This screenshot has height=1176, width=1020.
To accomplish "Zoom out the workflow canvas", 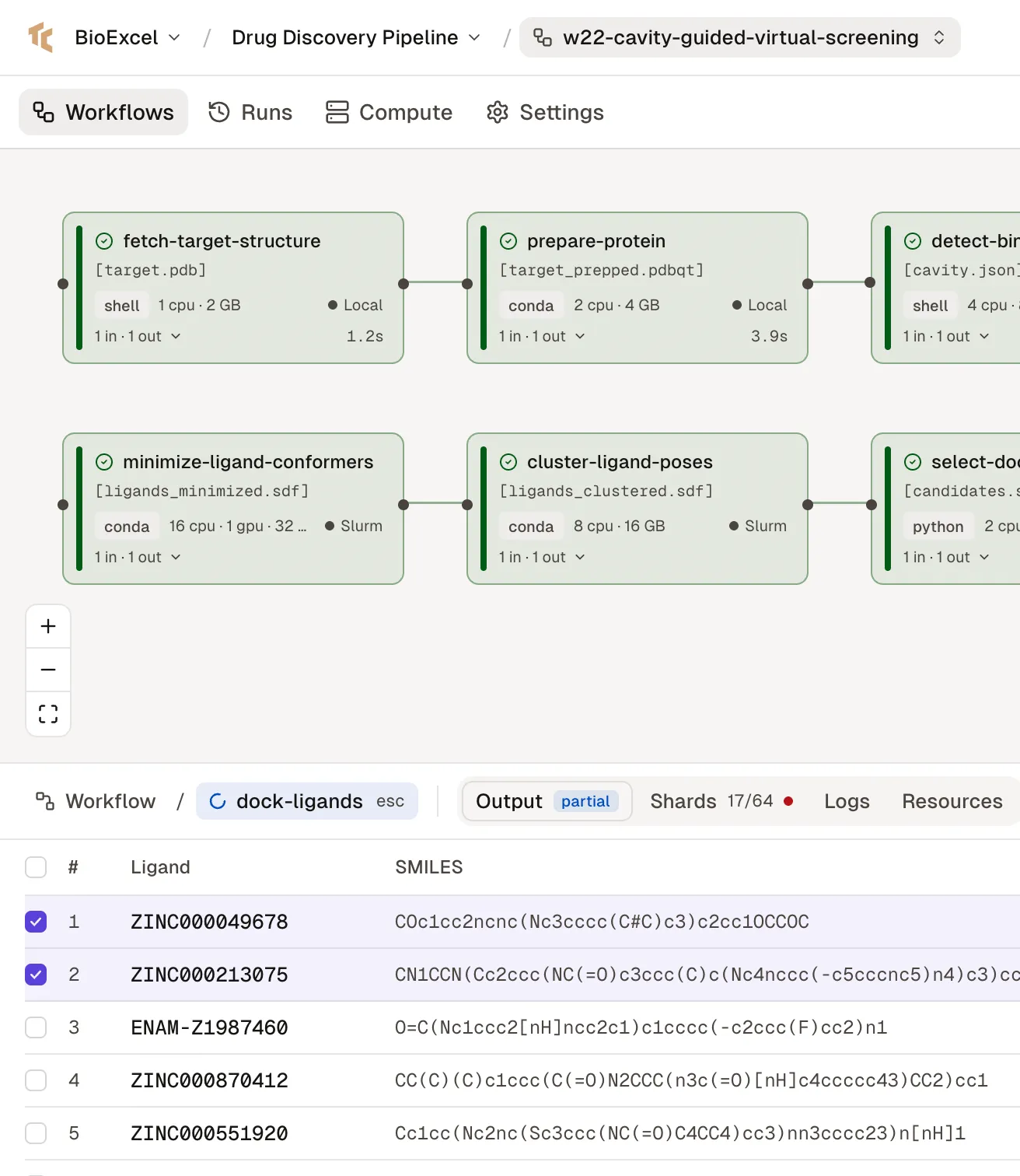I will point(48,670).
